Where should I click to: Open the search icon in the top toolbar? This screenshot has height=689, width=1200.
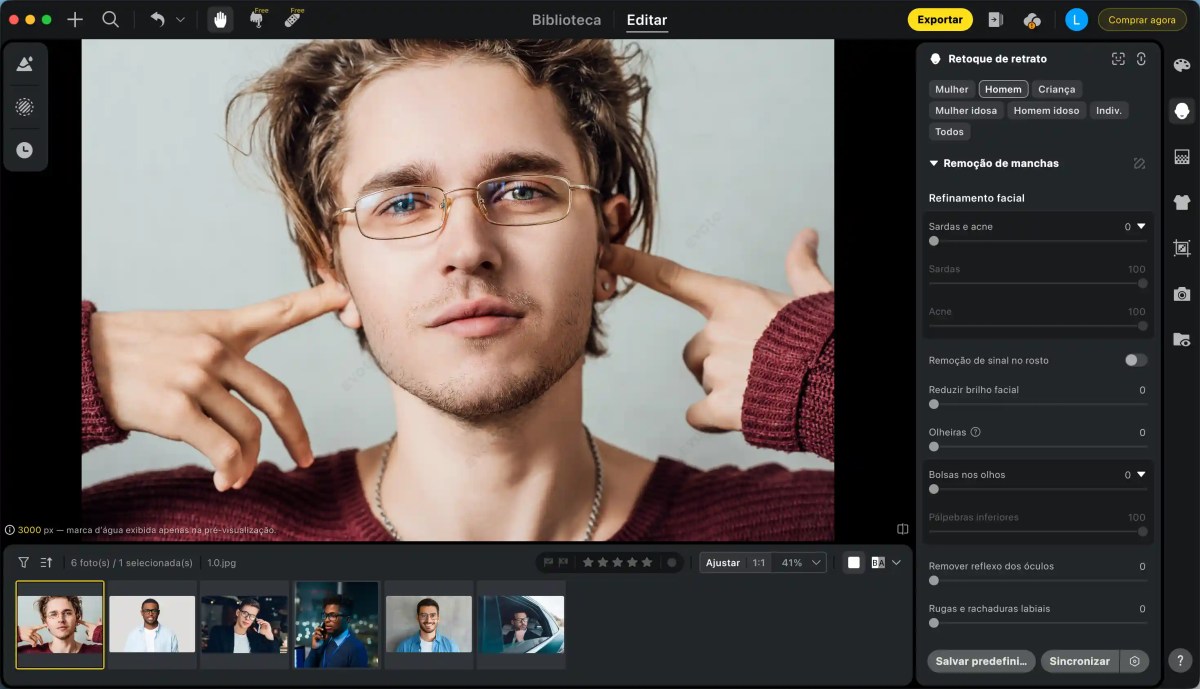(x=110, y=18)
